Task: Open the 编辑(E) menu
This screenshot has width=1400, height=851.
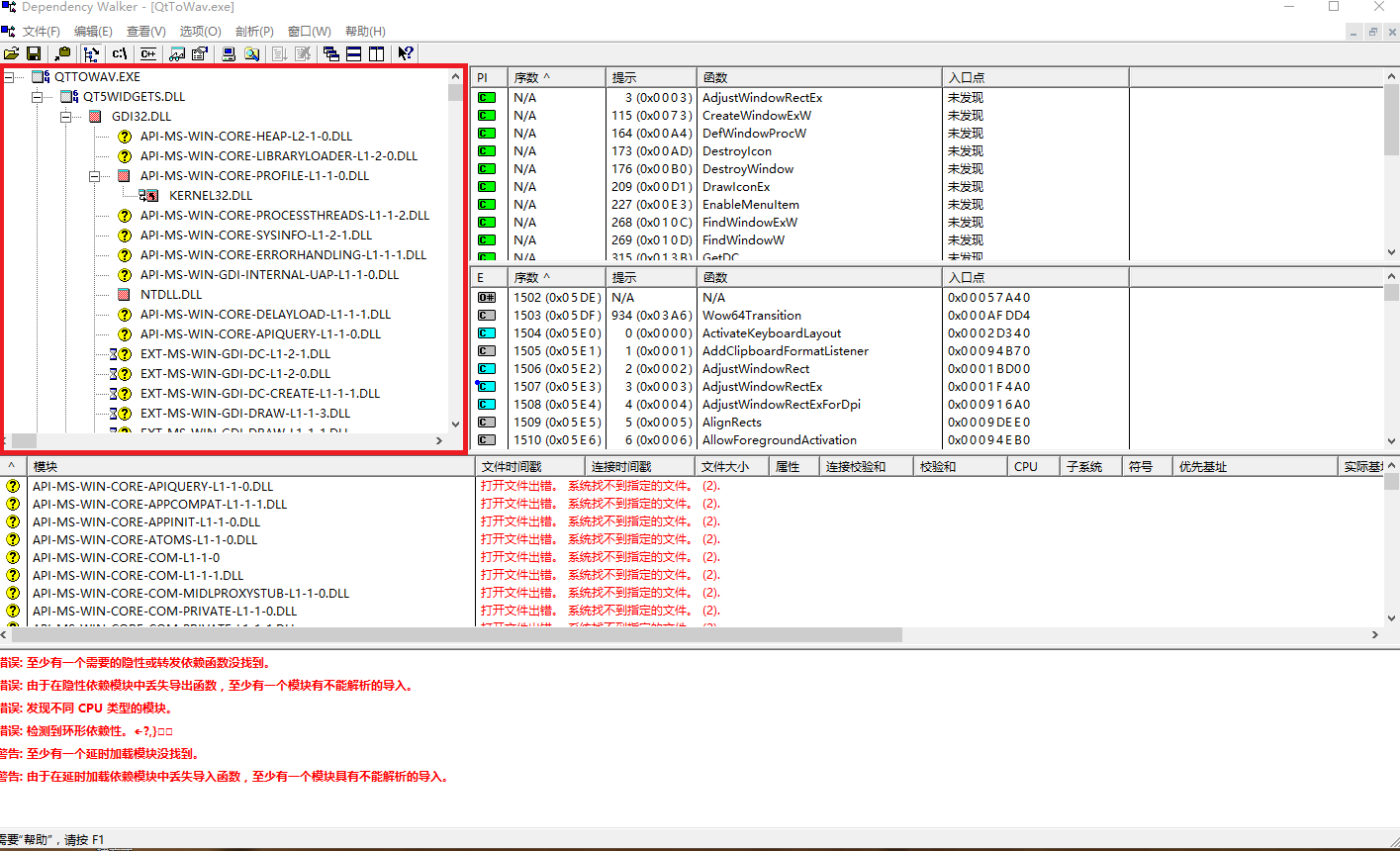Action: tap(93, 32)
